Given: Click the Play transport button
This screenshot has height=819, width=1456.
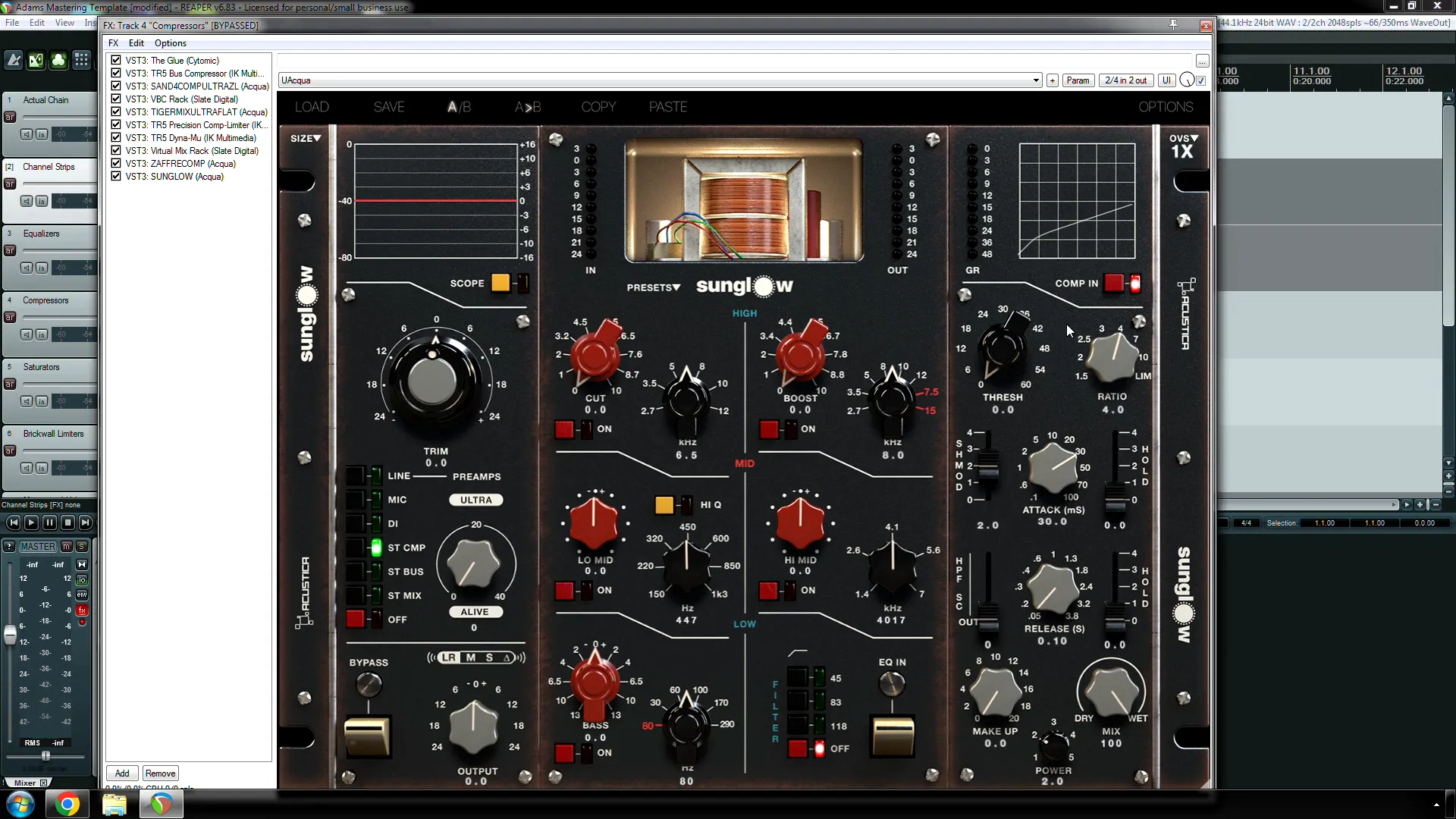Looking at the screenshot, I should [x=31, y=522].
